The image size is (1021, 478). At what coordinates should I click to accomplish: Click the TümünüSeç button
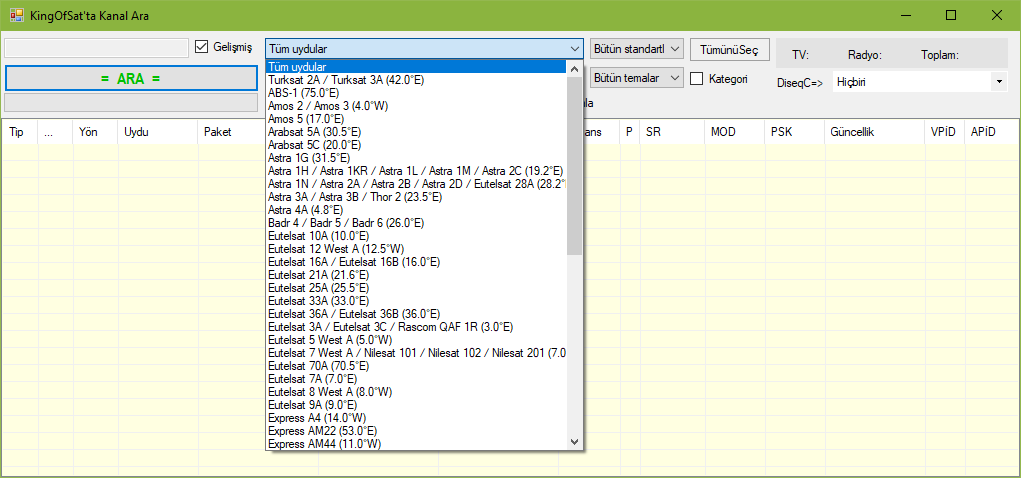coord(729,49)
